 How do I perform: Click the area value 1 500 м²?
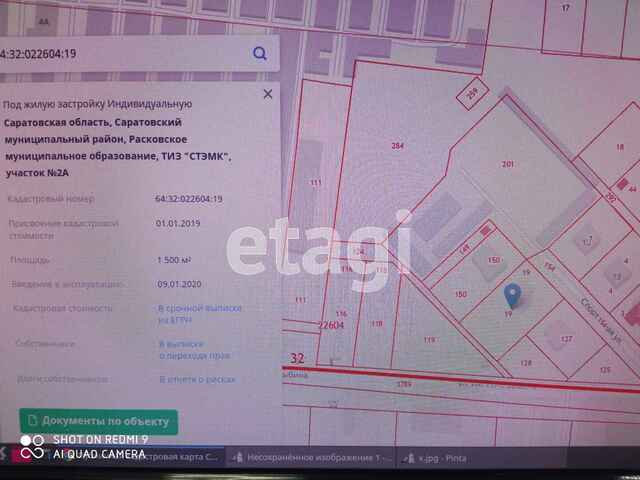(174, 260)
